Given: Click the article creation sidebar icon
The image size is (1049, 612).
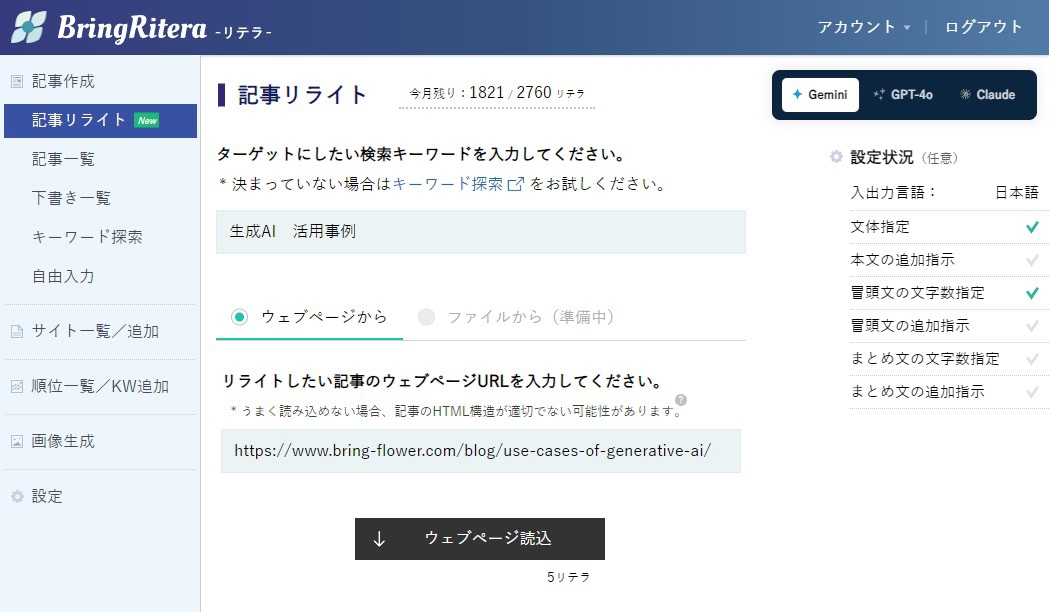Looking at the screenshot, I should click(17, 82).
